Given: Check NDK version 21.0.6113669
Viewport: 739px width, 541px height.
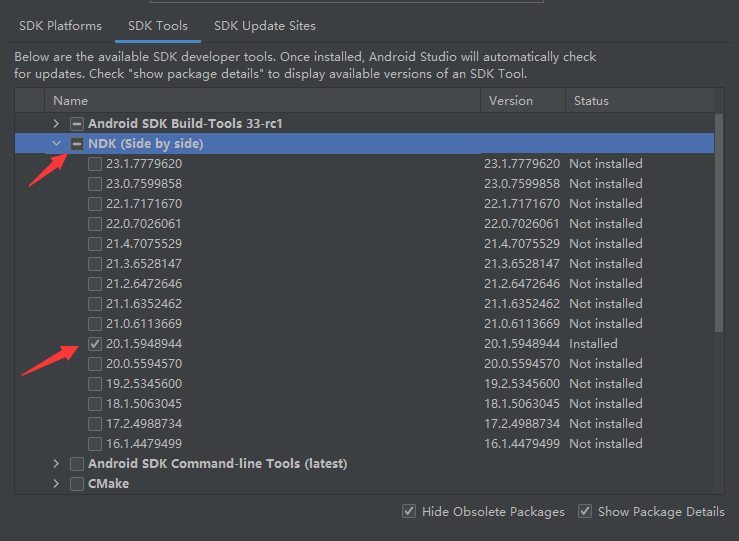Looking at the screenshot, I should click(95, 324).
